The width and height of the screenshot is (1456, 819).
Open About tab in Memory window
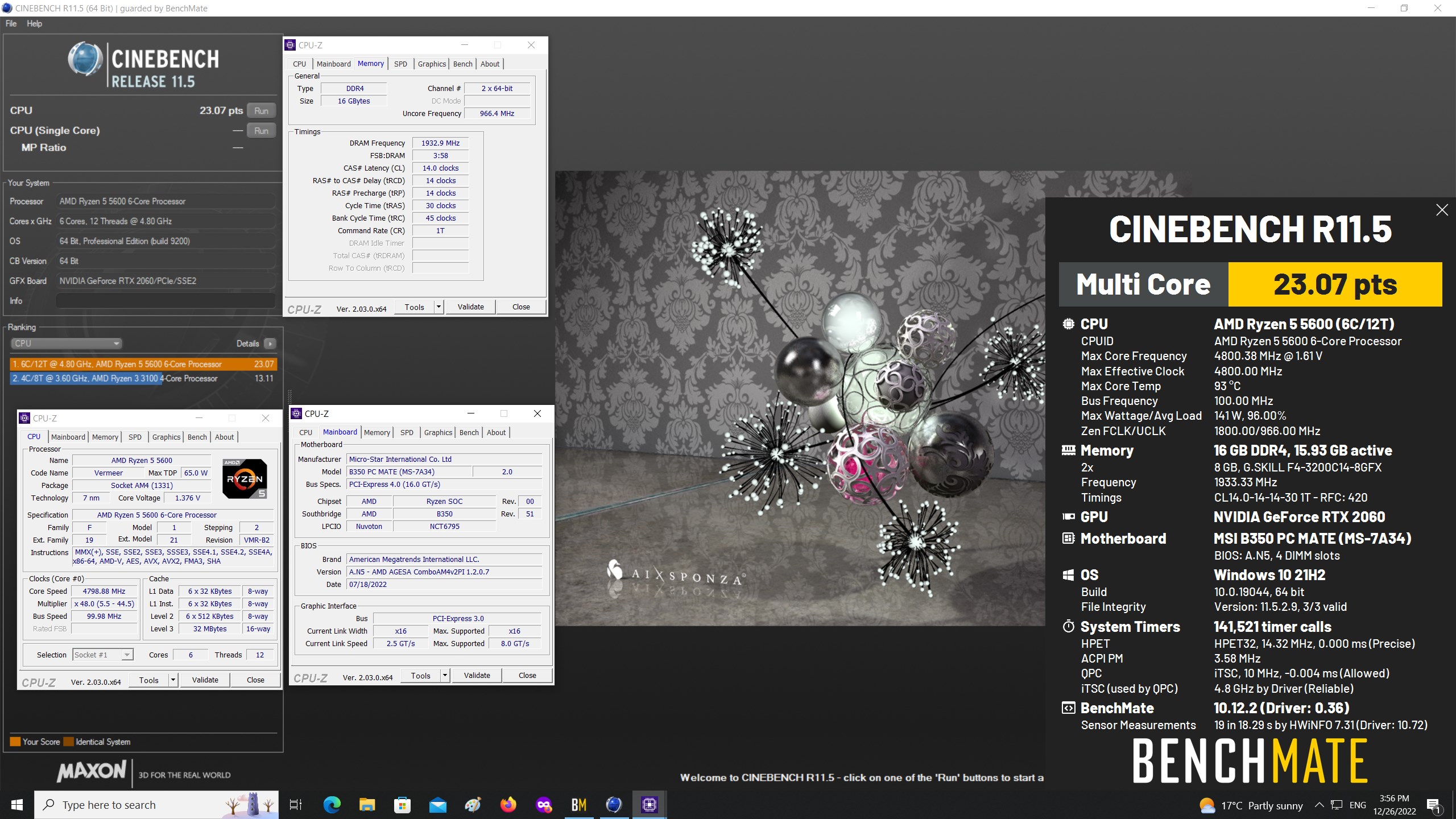[490, 64]
